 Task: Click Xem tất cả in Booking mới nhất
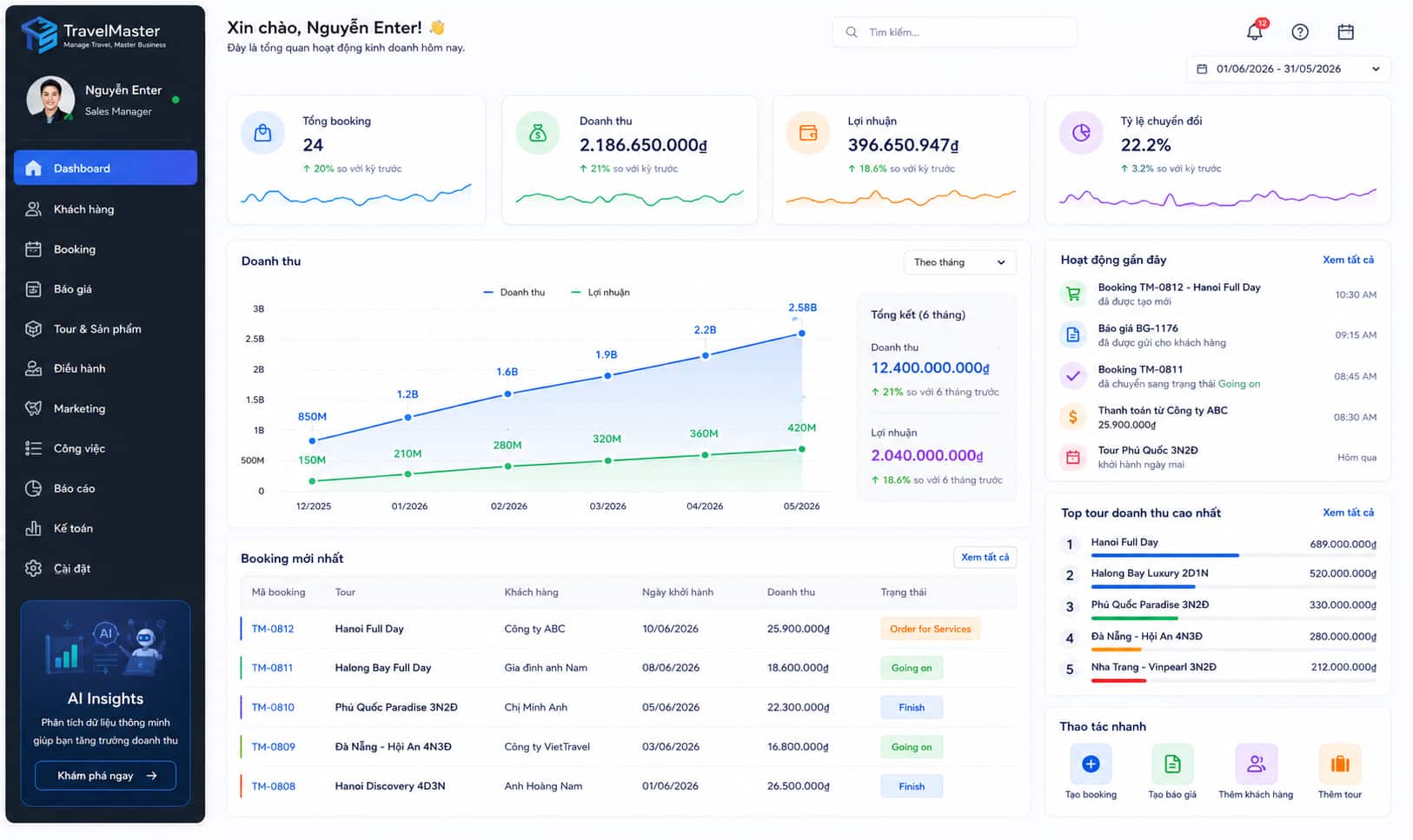click(985, 557)
